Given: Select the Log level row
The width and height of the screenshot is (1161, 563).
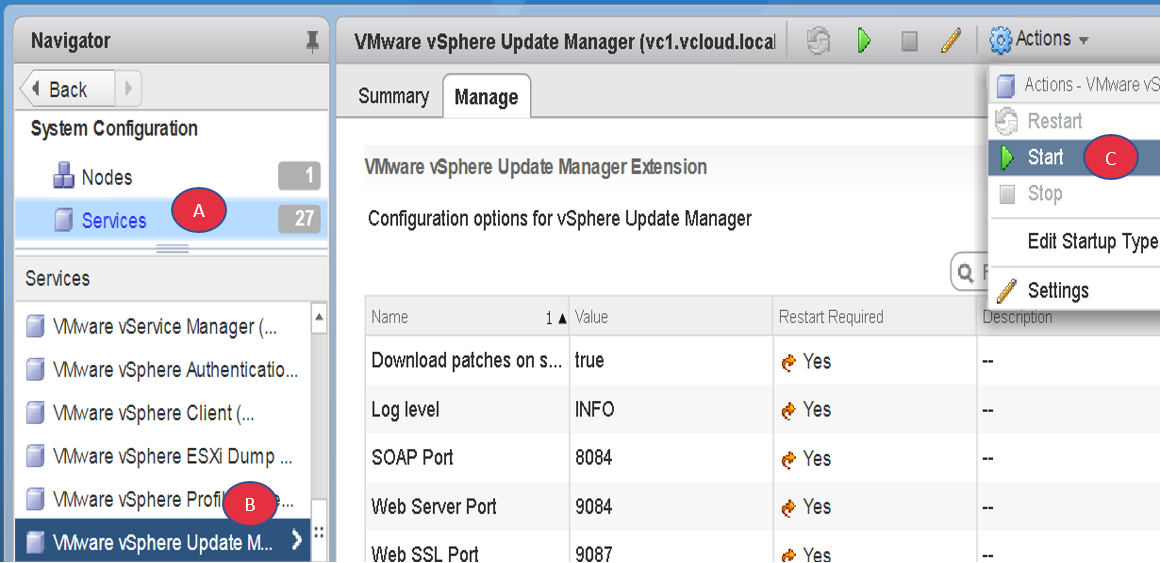Looking at the screenshot, I should [763, 409].
